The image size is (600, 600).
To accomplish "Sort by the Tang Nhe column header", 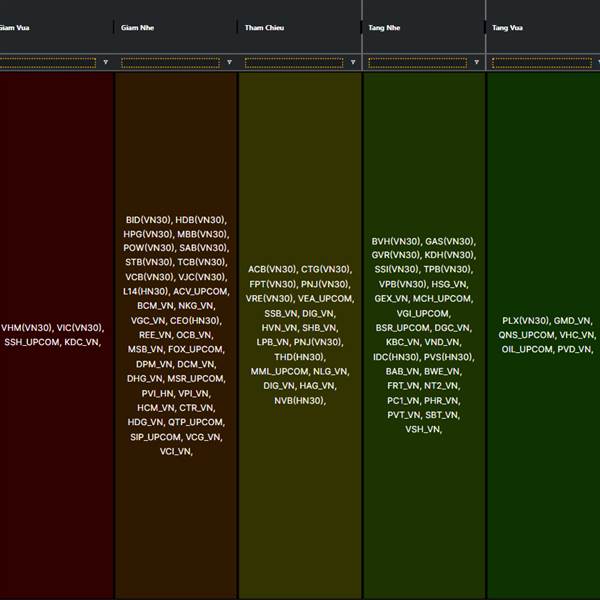I will pyautogui.click(x=384, y=28).
